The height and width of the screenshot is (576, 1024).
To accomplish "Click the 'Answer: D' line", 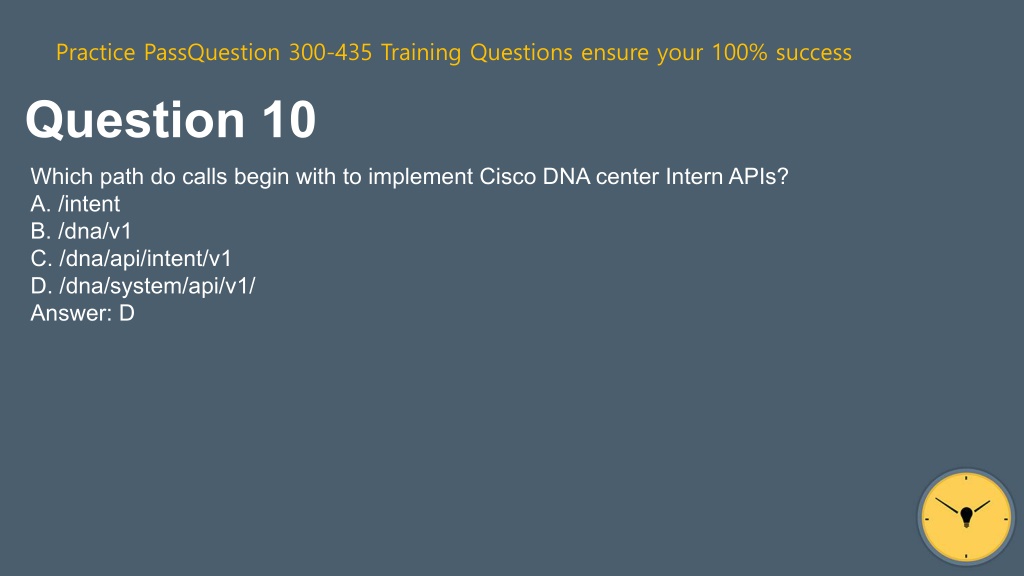I will coord(82,313).
